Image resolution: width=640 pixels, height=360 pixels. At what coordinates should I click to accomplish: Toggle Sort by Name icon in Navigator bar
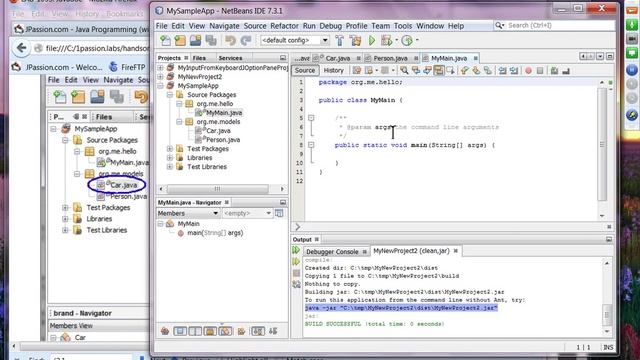(x=258, y=331)
